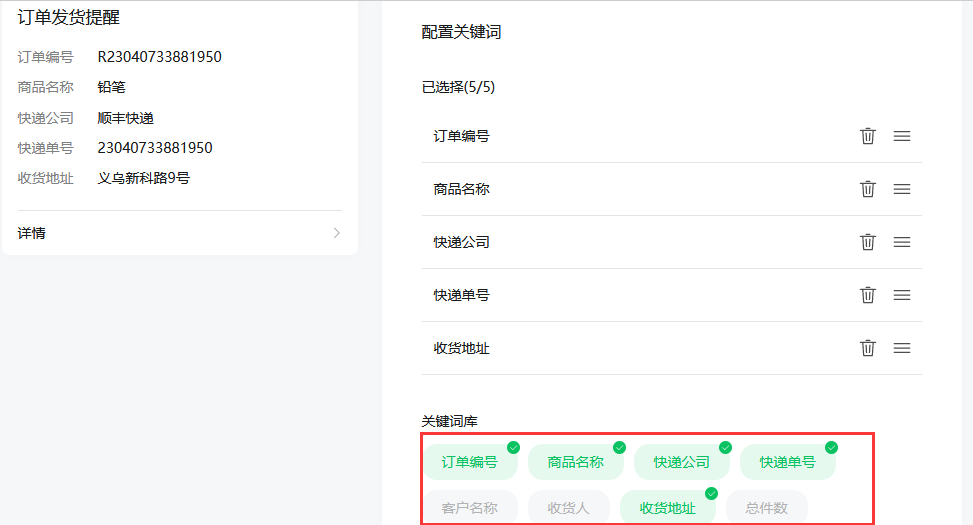Click the drag handle for 订单编号
This screenshot has height=525, width=973.
902,136
